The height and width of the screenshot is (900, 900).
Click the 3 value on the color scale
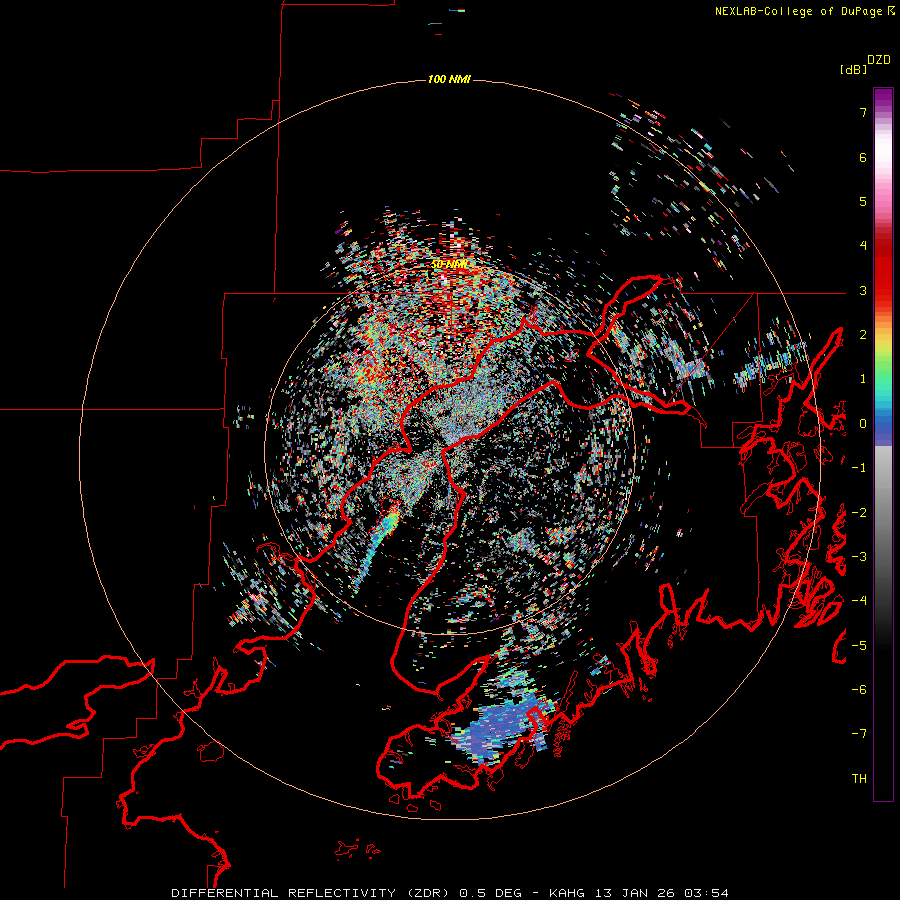[863, 290]
